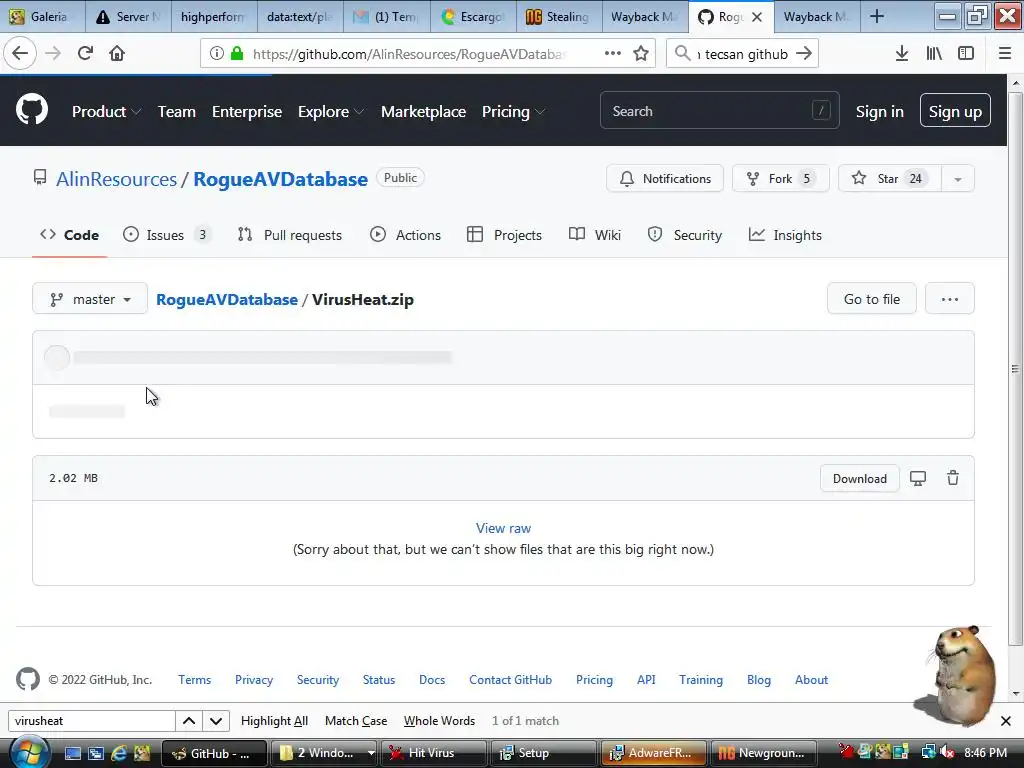The height and width of the screenshot is (768, 1024).
Task: Bookmark this page with star icon
Action: click(x=641, y=54)
